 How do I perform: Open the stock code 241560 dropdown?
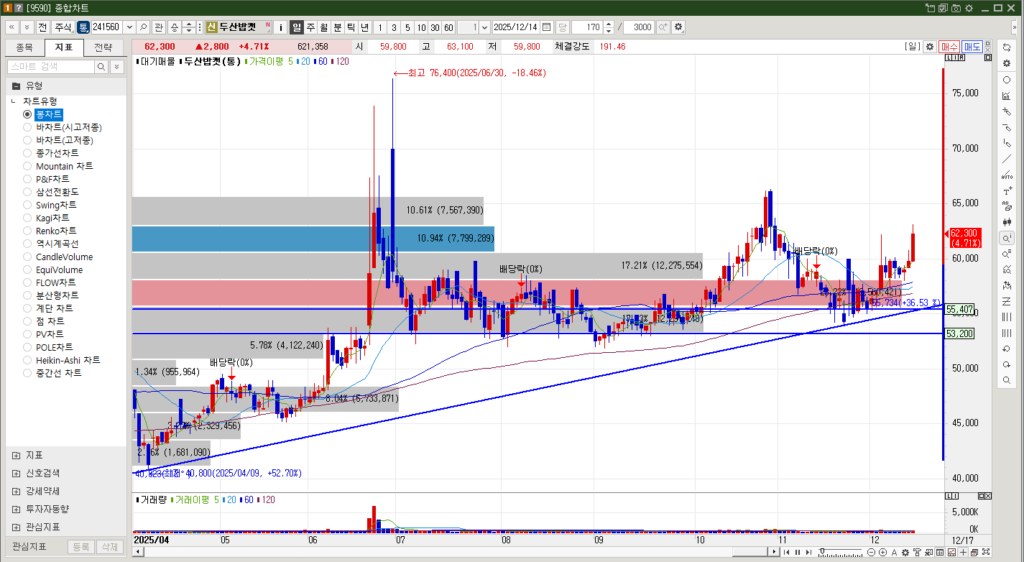[128, 27]
